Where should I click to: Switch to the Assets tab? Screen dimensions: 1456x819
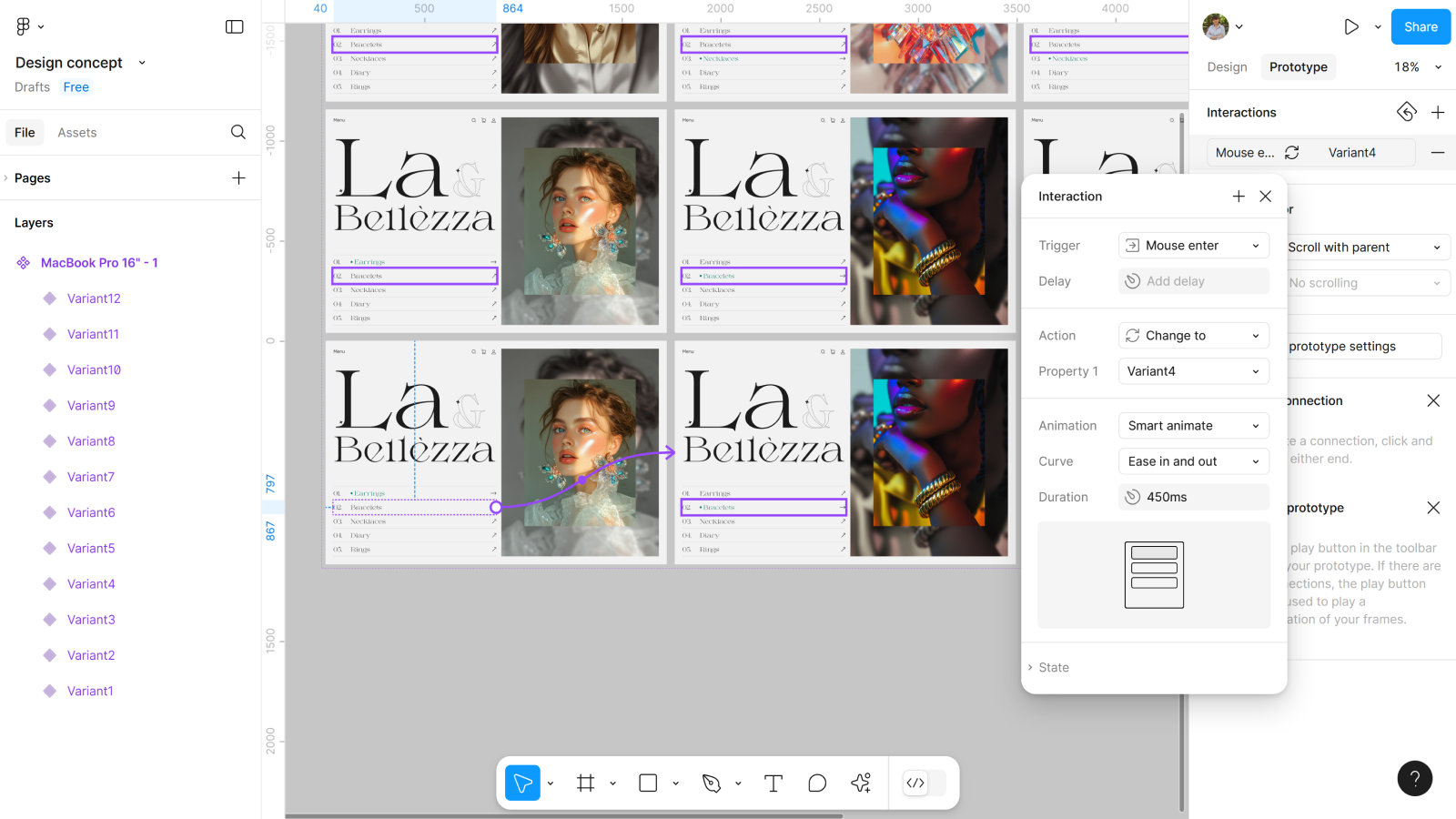[77, 133]
